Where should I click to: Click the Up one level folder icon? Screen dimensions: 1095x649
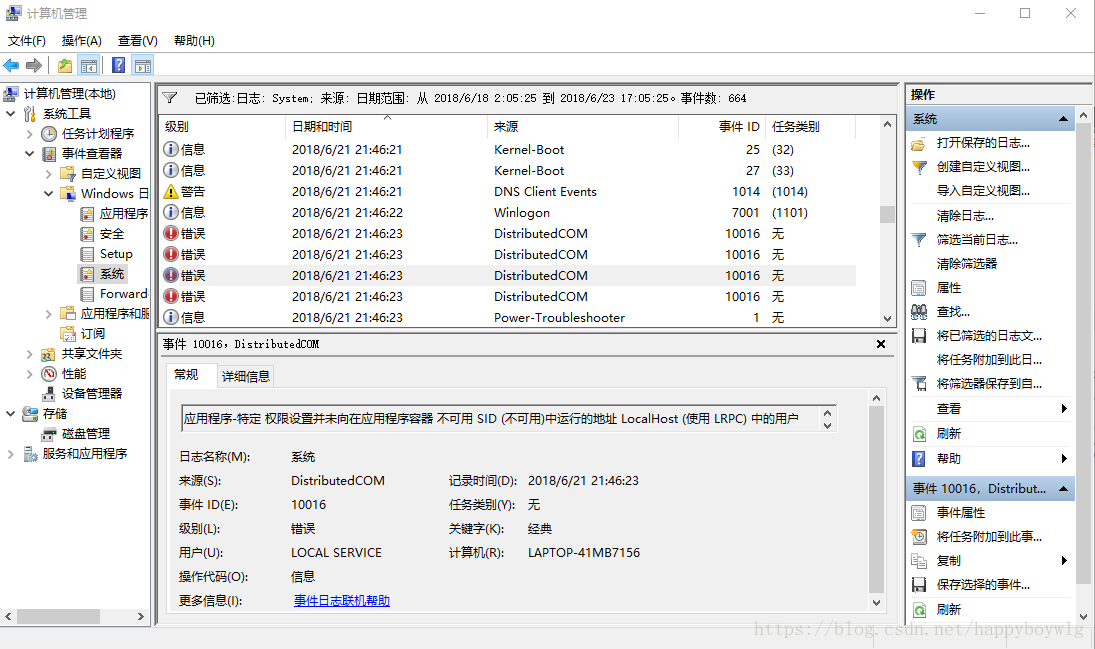click(65, 66)
